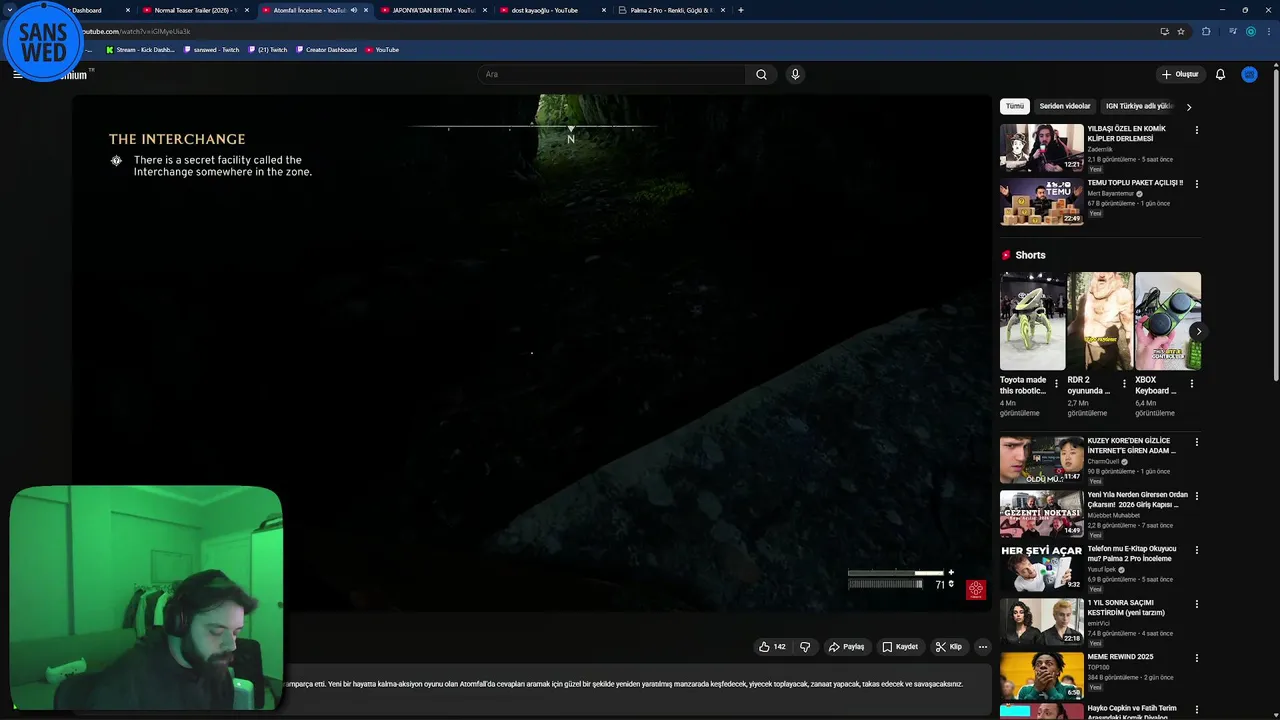Select the Seriden videolar filter chip
1280x720 pixels.
click(1065, 106)
